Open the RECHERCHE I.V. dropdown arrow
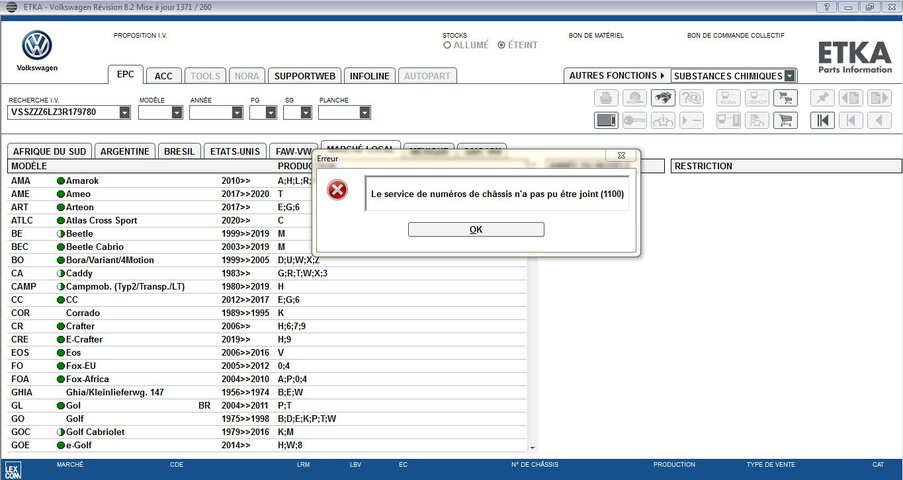The height and width of the screenshot is (480, 903). 124,112
